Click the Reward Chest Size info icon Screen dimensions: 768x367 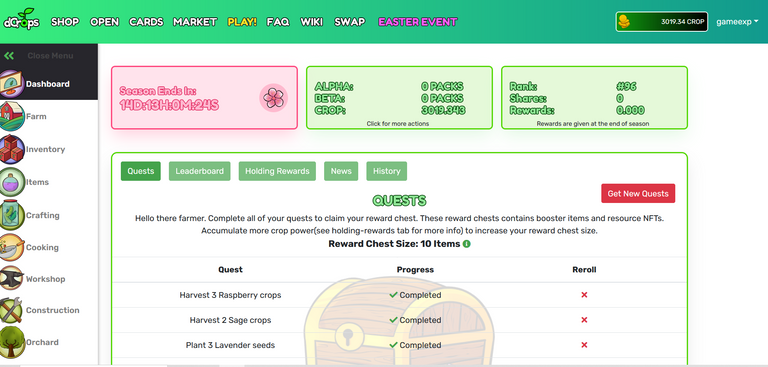pyautogui.click(x=466, y=244)
